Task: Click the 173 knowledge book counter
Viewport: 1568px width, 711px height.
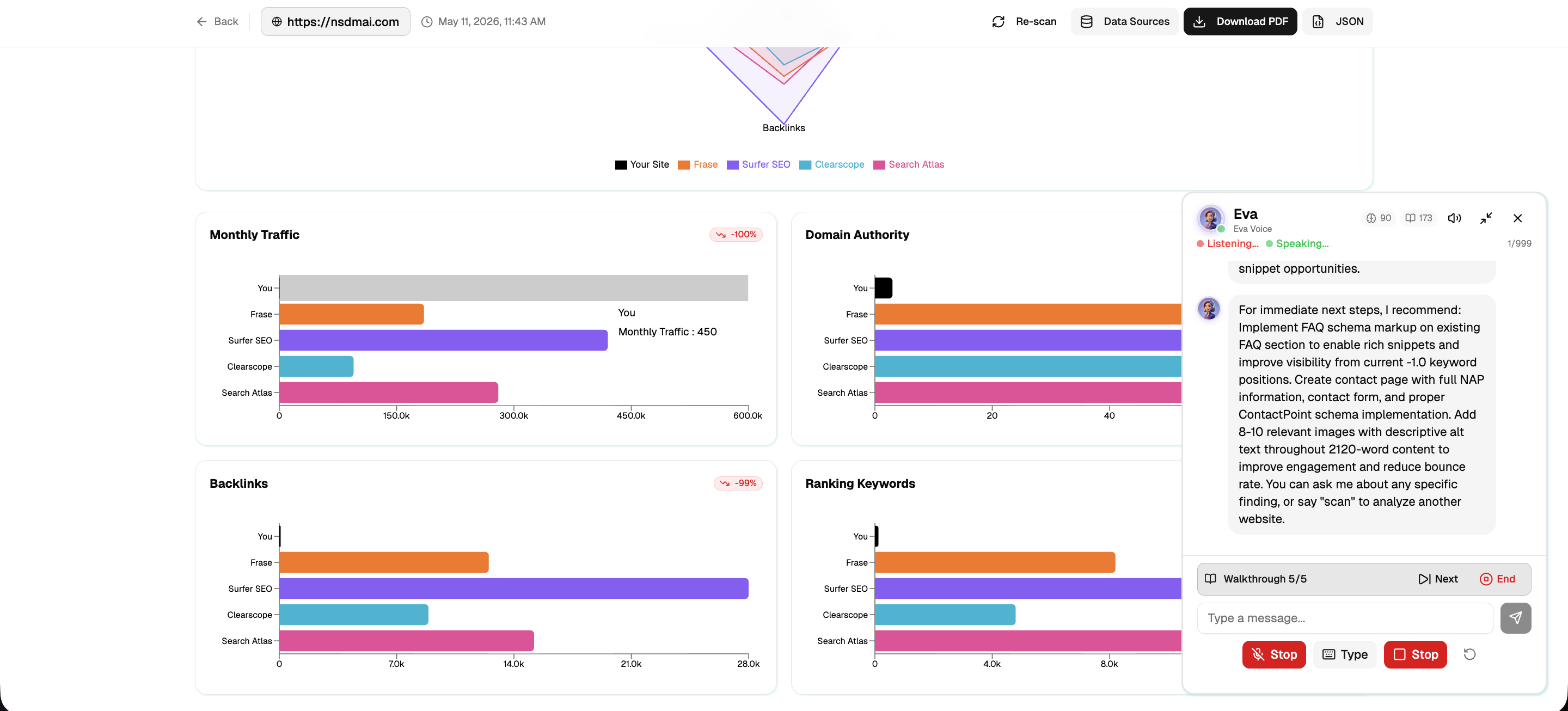Action: pyautogui.click(x=1418, y=218)
